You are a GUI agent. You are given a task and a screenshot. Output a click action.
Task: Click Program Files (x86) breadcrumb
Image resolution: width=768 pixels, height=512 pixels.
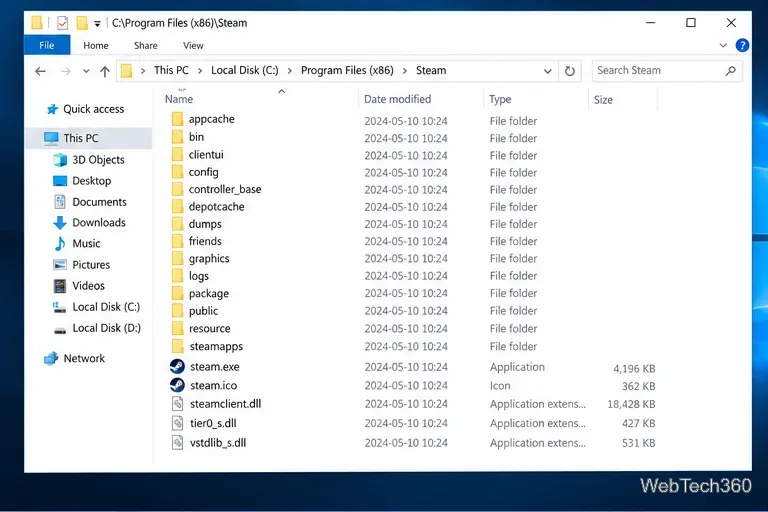(347, 71)
